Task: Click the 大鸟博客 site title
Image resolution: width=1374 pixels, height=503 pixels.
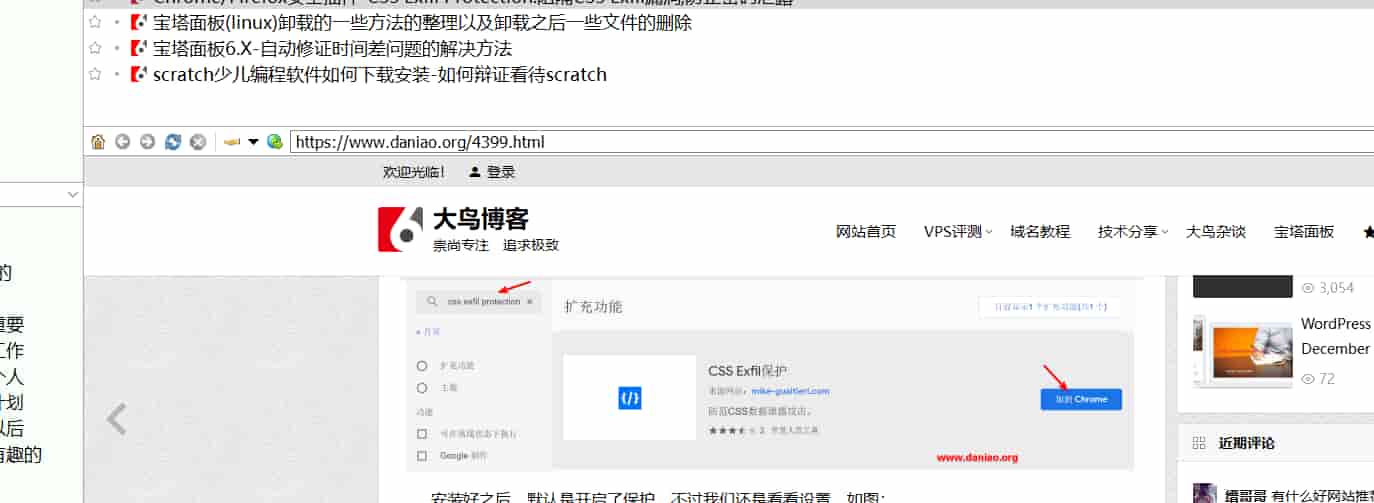Action: (x=481, y=219)
